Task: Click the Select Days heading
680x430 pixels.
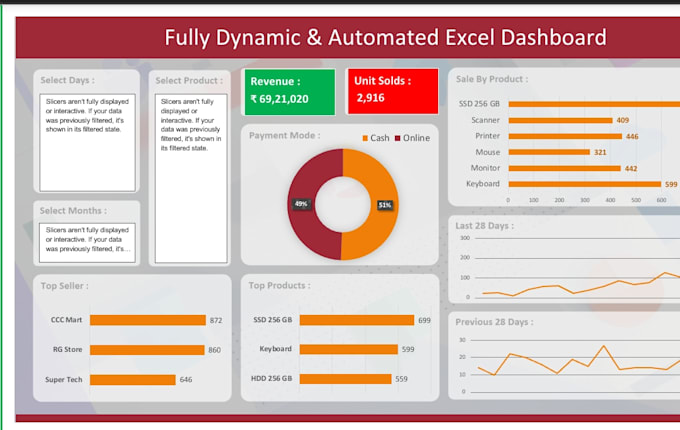Action: point(67,80)
